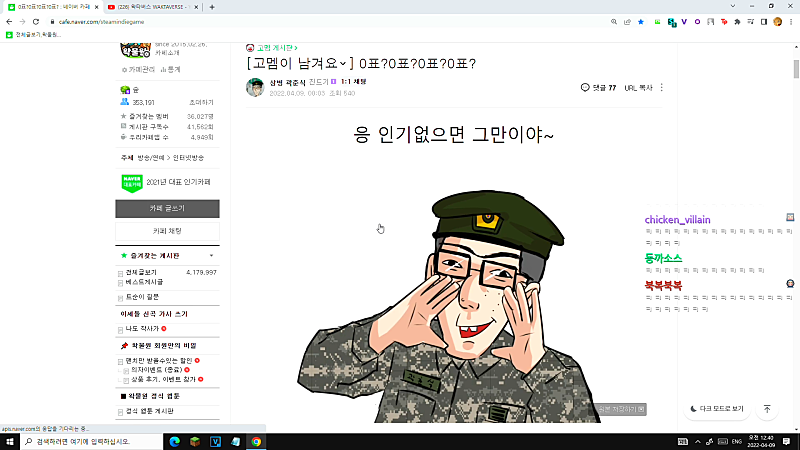
Task: Reload the page with the refresh icon
Action: (x=36, y=22)
